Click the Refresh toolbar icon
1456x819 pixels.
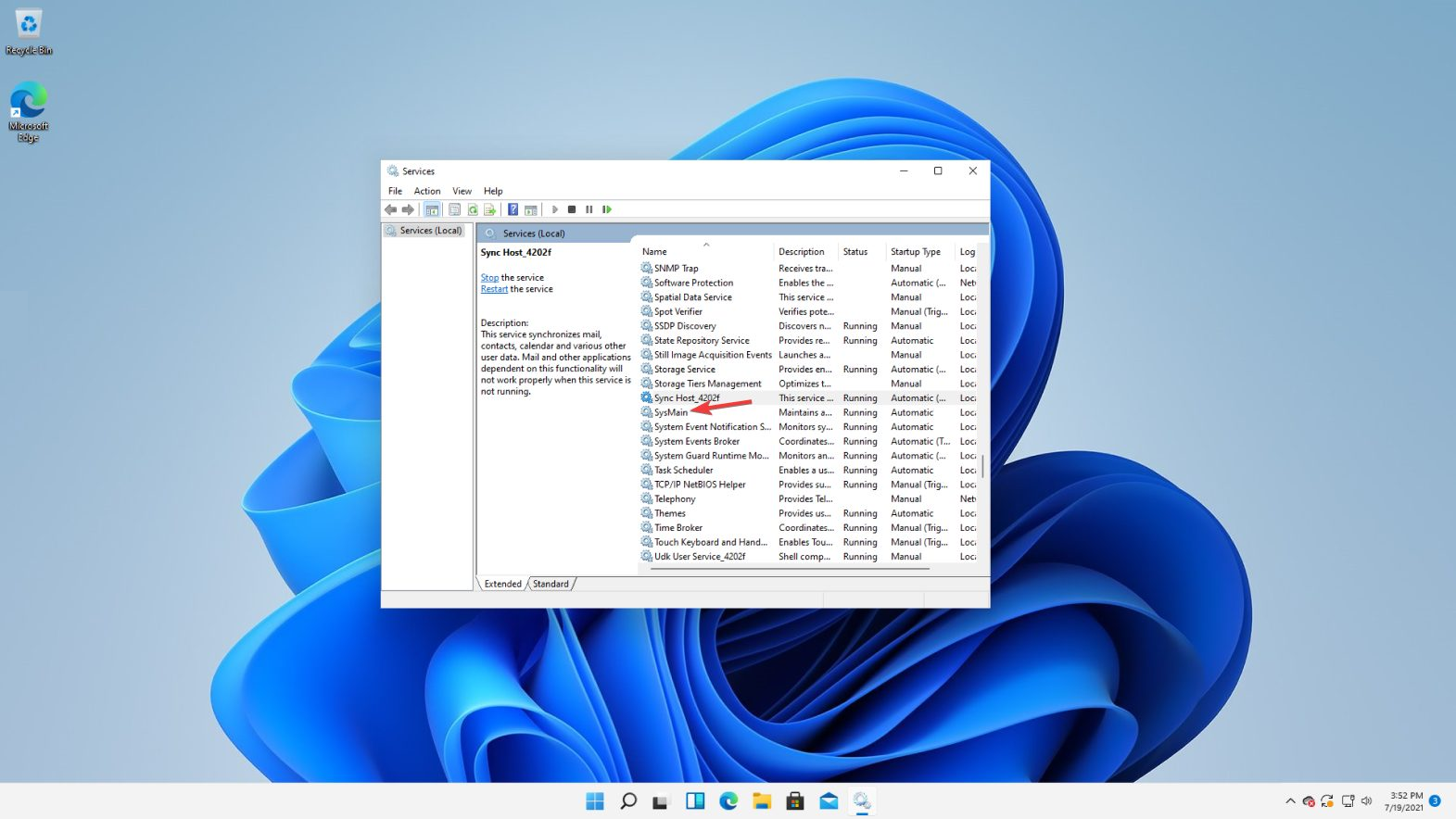pyautogui.click(x=473, y=209)
